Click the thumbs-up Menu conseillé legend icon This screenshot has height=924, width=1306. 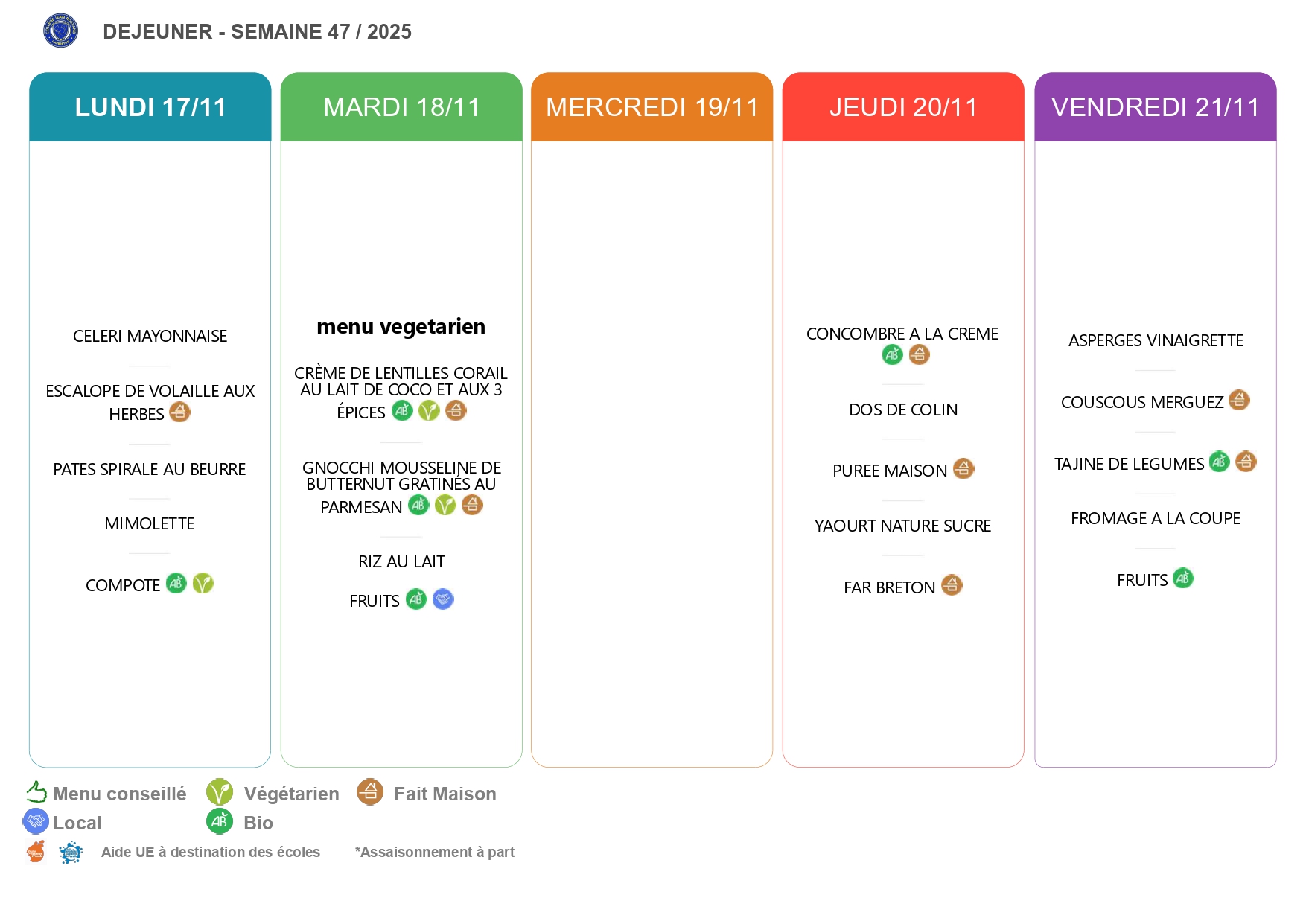pyautogui.click(x=36, y=791)
